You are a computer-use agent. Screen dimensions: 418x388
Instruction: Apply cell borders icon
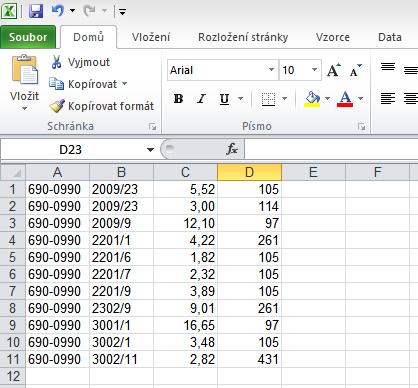268,99
